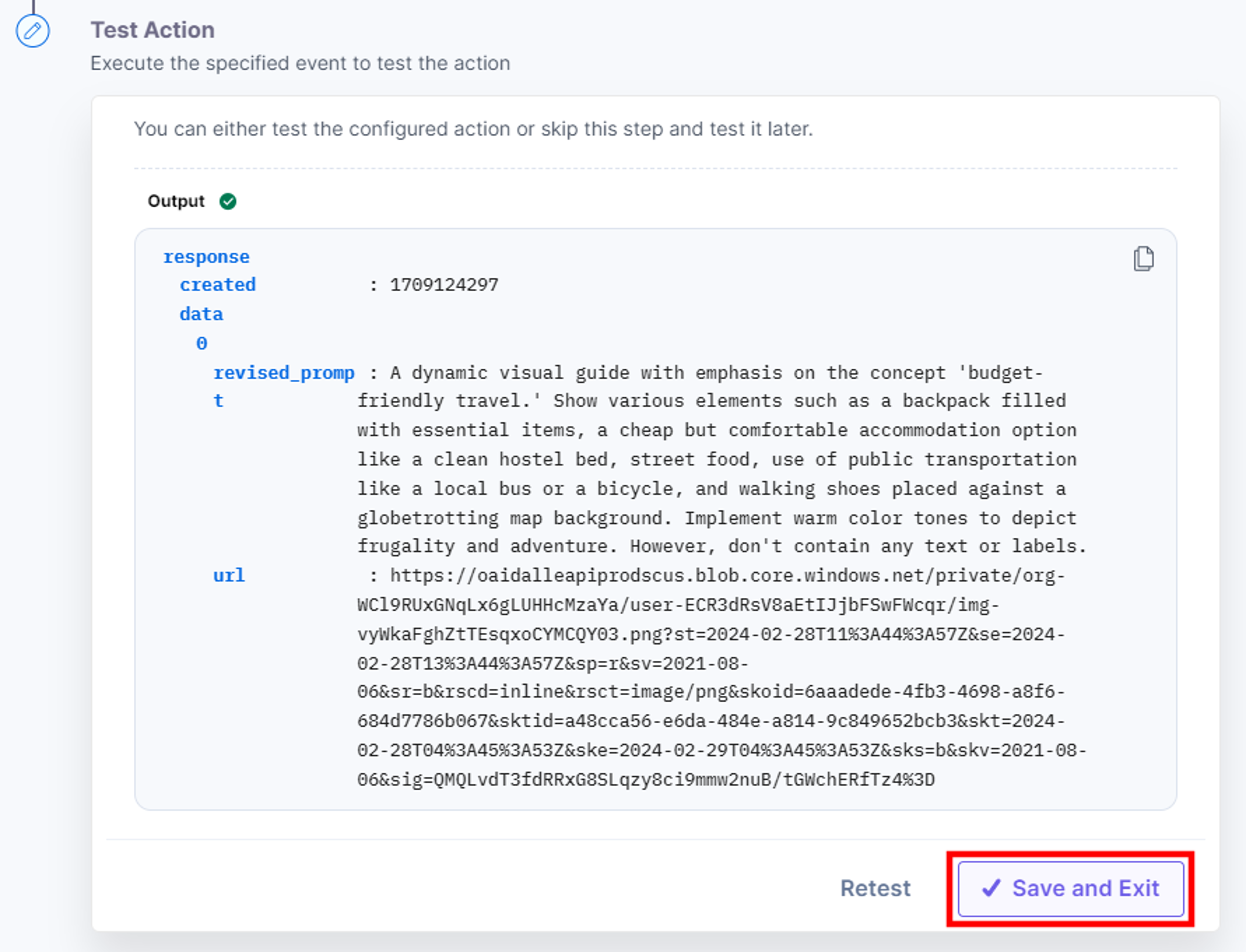The width and height of the screenshot is (1246, 952).
Task: Copy the output using the clipboard icon
Action: tap(1143, 259)
